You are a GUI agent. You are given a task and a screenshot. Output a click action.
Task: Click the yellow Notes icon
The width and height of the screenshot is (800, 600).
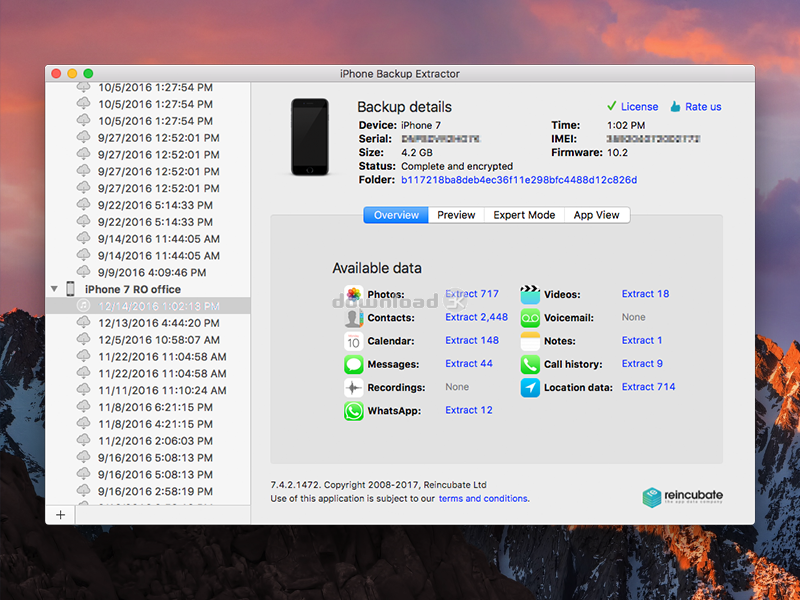click(530, 341)
